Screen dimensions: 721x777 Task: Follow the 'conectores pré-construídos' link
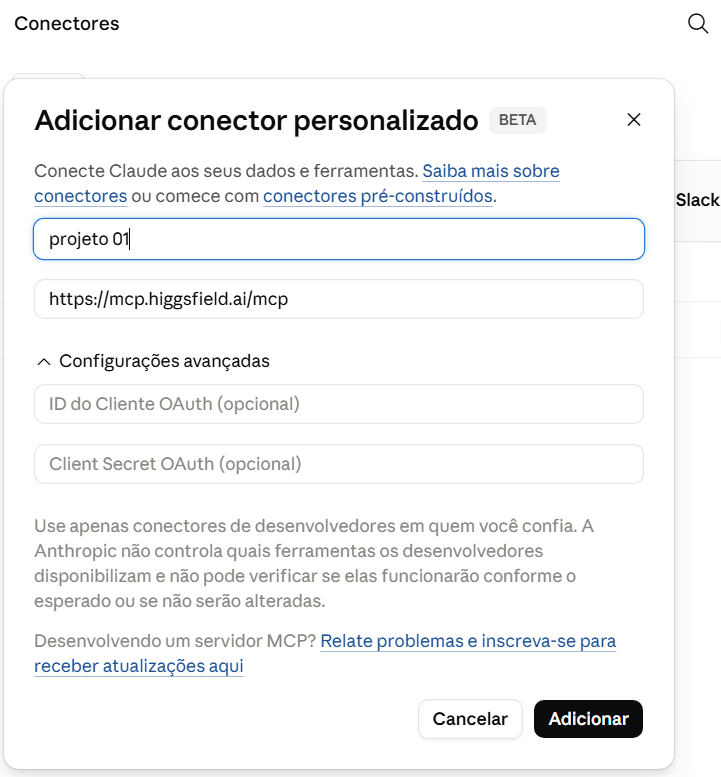378,196
